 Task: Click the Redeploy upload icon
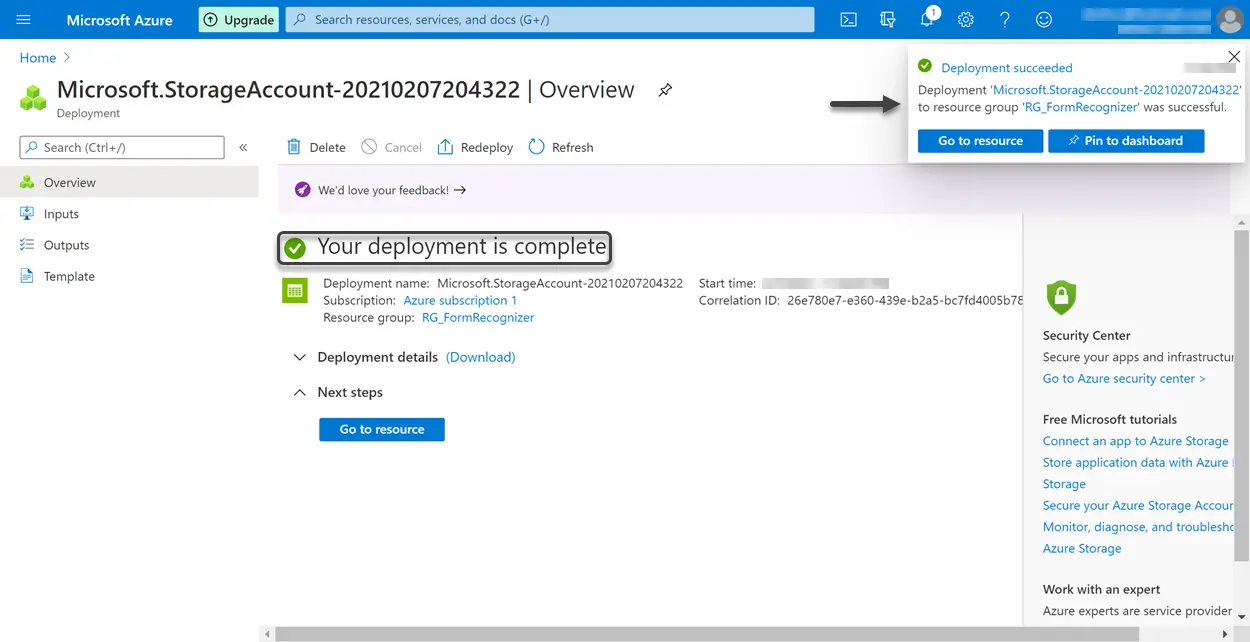click(x=446, y=147)
